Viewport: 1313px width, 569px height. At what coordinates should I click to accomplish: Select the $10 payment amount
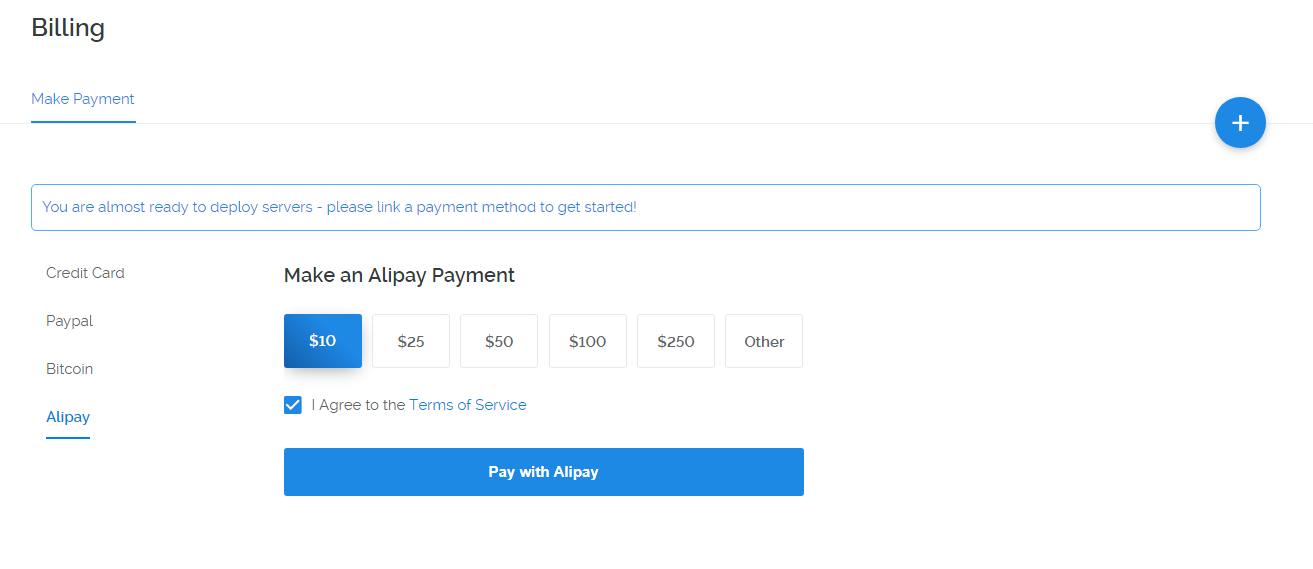click(x=322, y=341)
